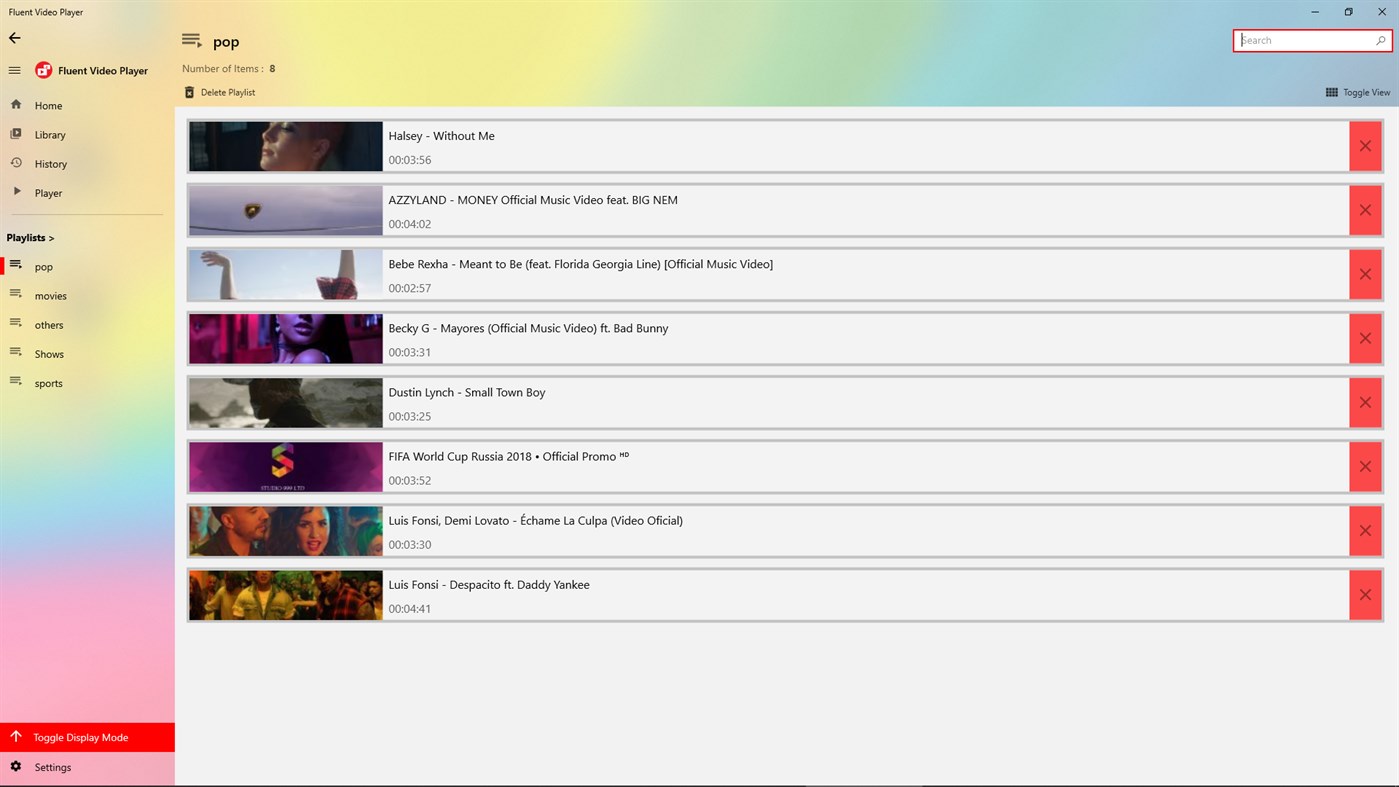This screenshot has height=787, width=1399.
Task: Switch to the sports playlist
Action: (48, 382)
